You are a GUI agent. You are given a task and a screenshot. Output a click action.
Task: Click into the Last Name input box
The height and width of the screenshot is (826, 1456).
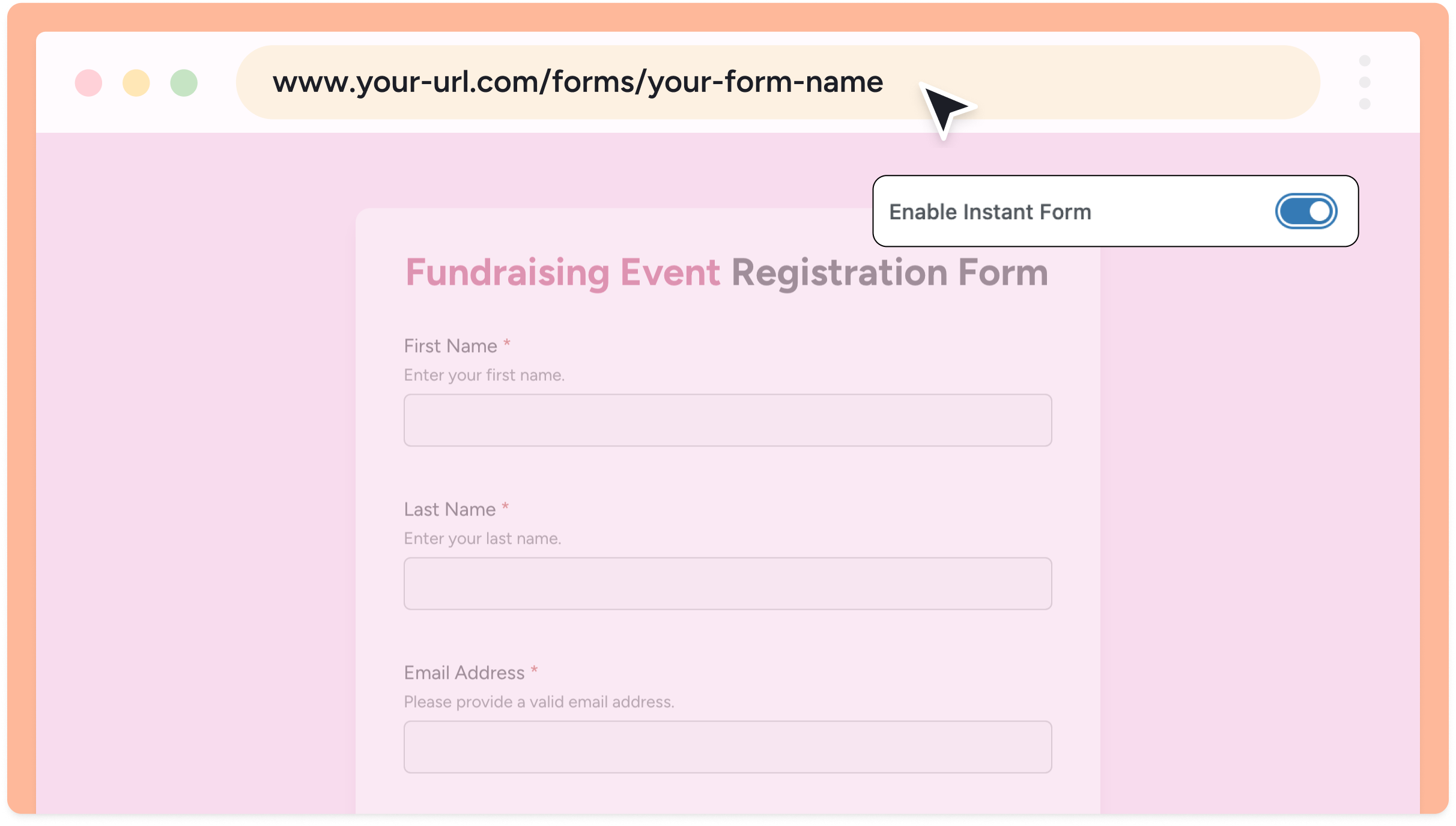pyautogui.click(x=727, y=583)
